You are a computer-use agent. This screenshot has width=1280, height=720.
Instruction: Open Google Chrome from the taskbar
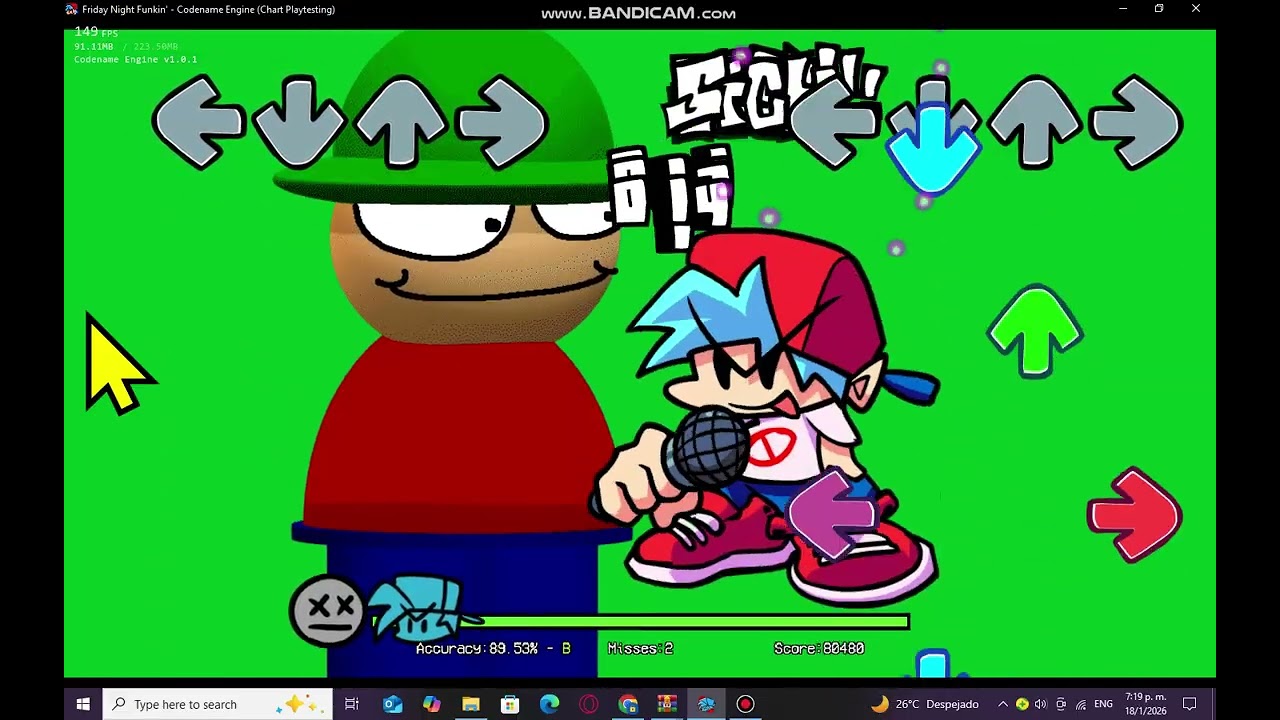pyautogui.click(x=628, y=704)
